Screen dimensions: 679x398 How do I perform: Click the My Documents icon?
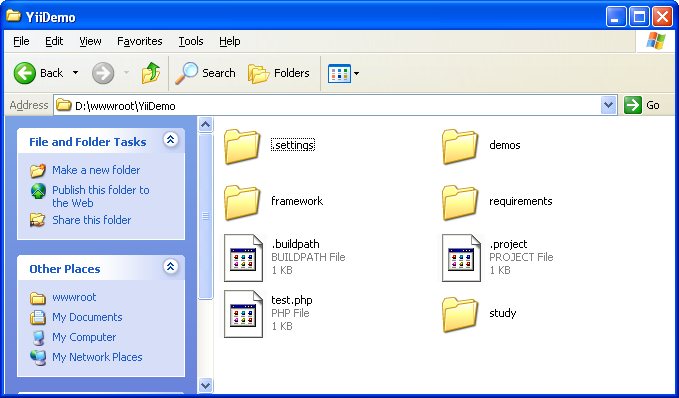(x=38, y=317)
